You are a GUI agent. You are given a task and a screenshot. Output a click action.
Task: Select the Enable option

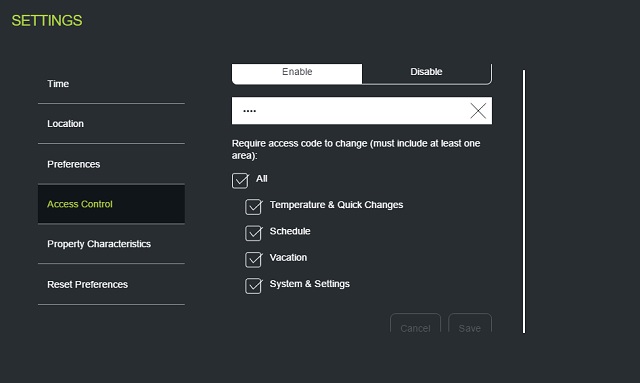pyautogui.click(x=297, y=73)
